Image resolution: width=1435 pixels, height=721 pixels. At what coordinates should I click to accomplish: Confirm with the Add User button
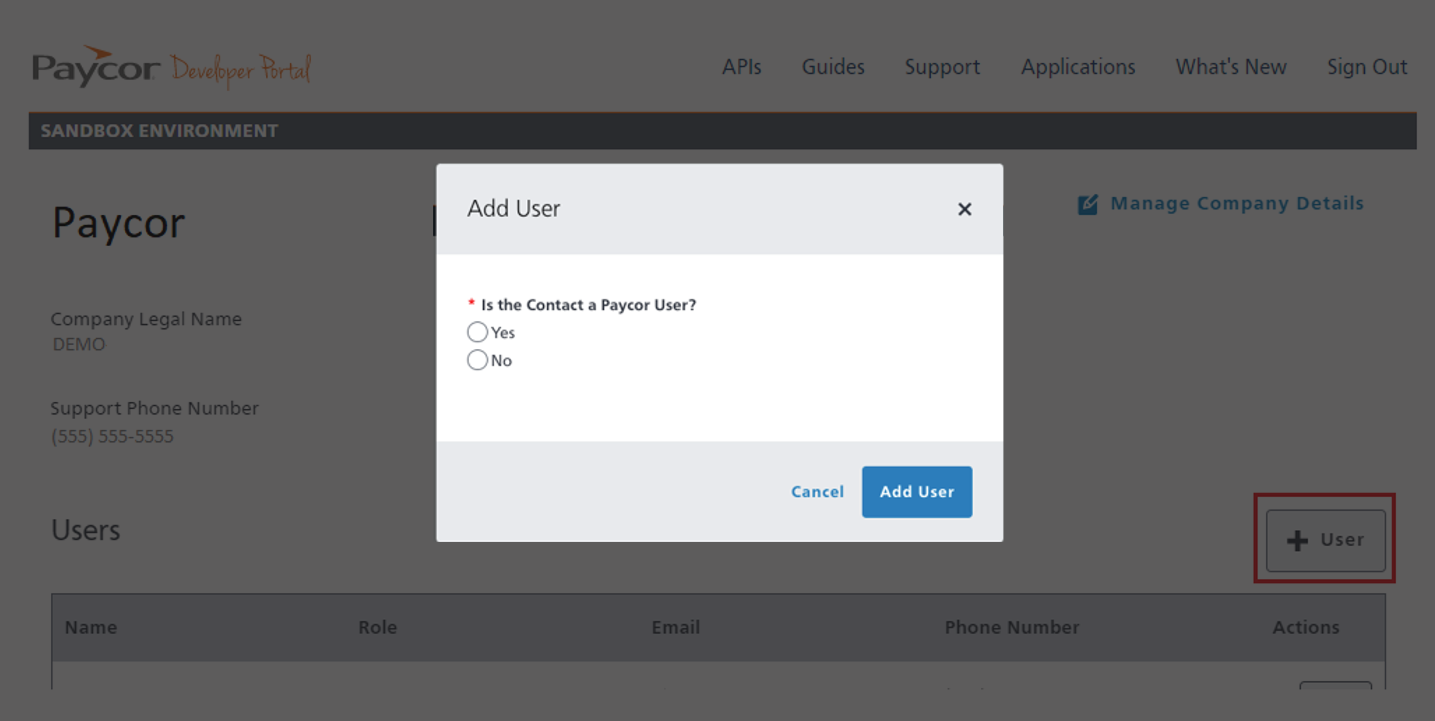[x=916, y=491]
